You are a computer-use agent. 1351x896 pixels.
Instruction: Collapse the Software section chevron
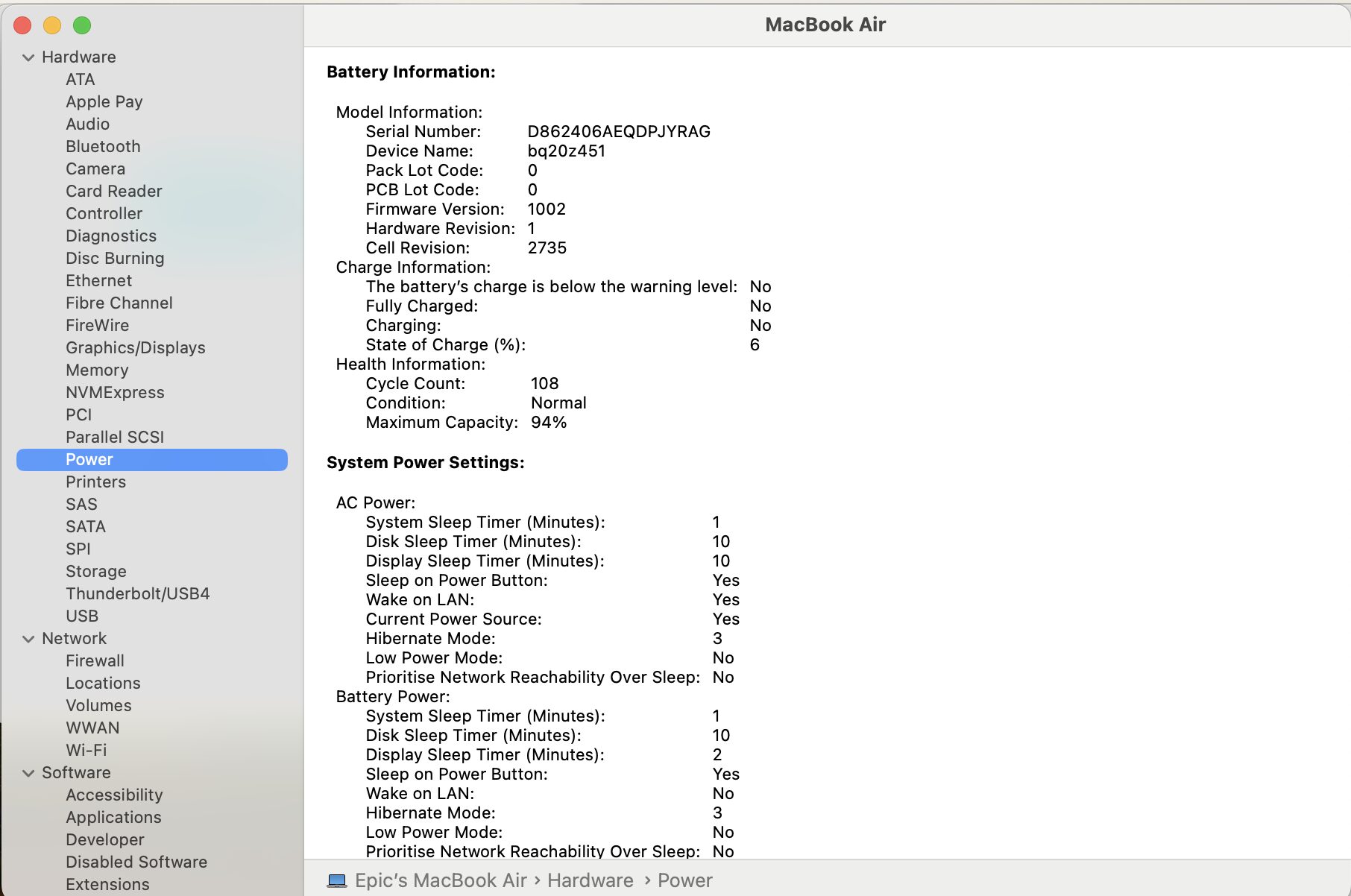(28, 773)
